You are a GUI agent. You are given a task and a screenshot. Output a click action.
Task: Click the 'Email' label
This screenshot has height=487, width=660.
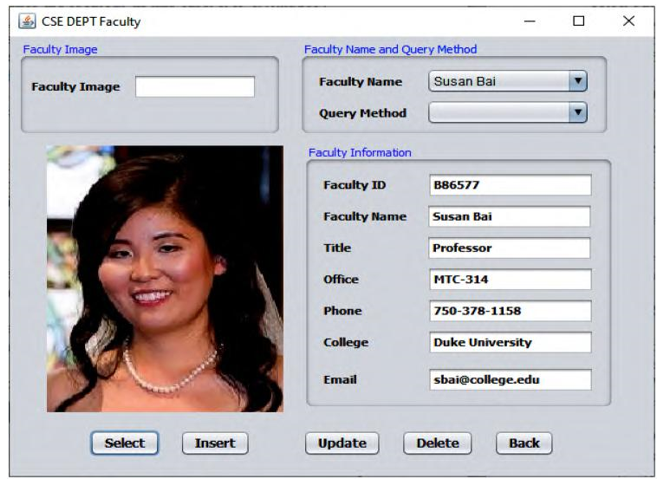click(x=340, y=380)
